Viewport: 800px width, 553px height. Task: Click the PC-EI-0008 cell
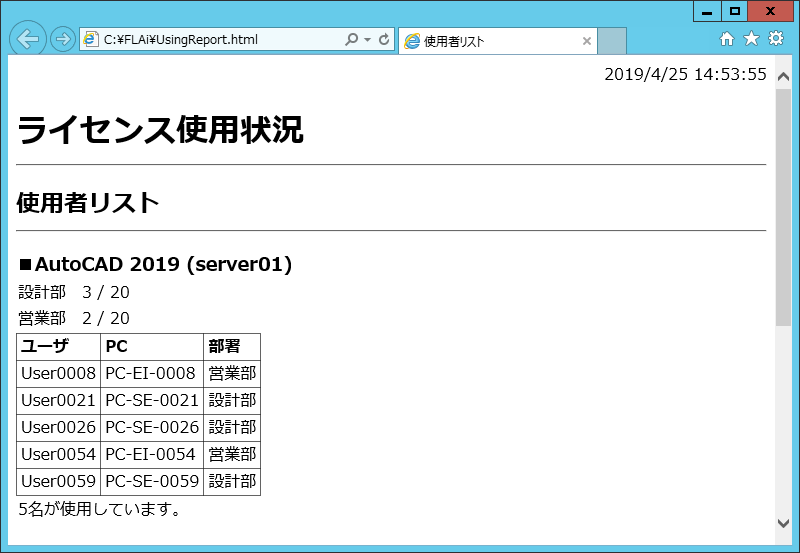(152, 373)
